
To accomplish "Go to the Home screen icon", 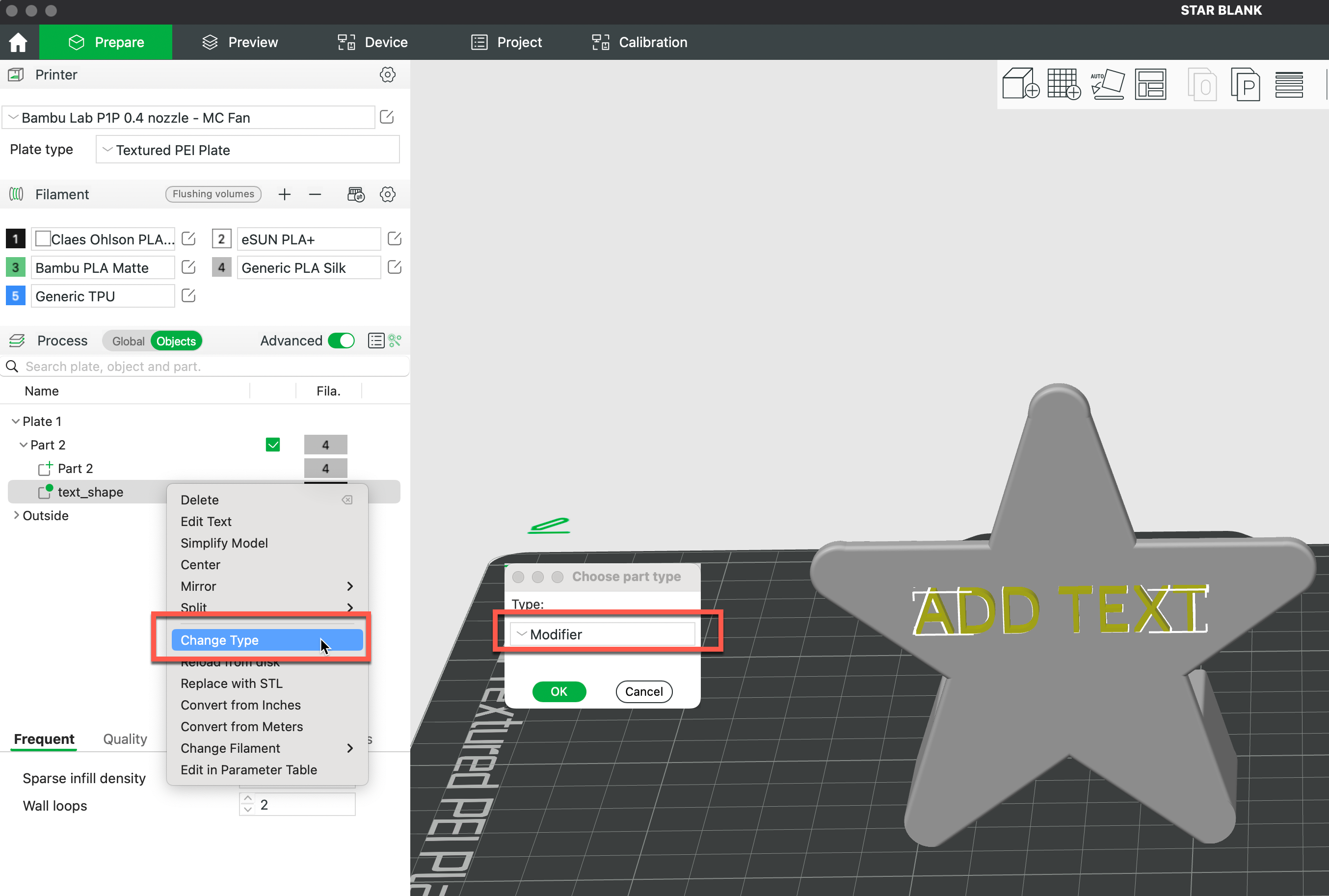I will [18, 42].
